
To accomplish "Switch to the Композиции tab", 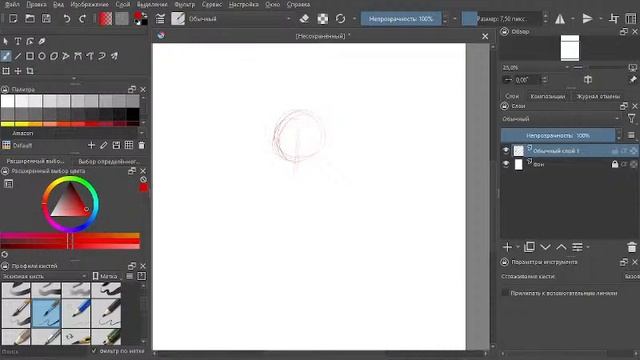I will [547, 96].
